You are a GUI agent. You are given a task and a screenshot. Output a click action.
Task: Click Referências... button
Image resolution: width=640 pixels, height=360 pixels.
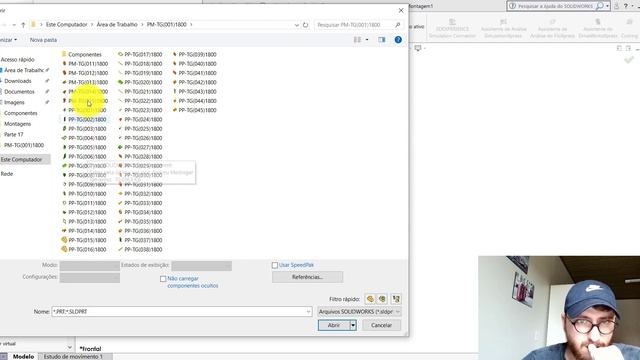click(x=307, y=277)
